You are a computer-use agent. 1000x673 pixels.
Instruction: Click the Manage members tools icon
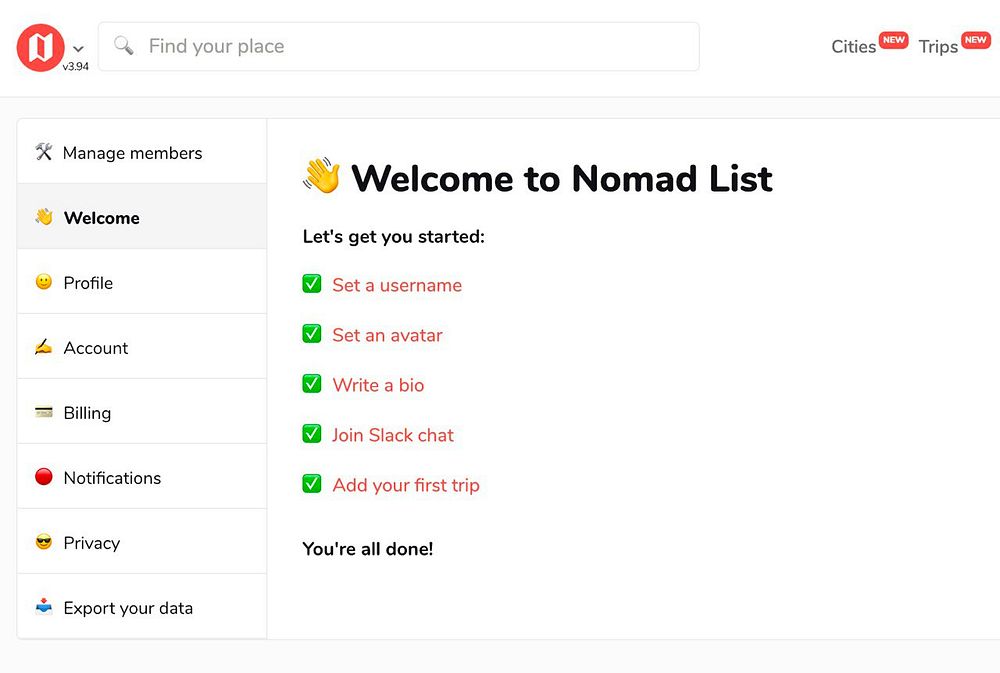coord(43,152)
